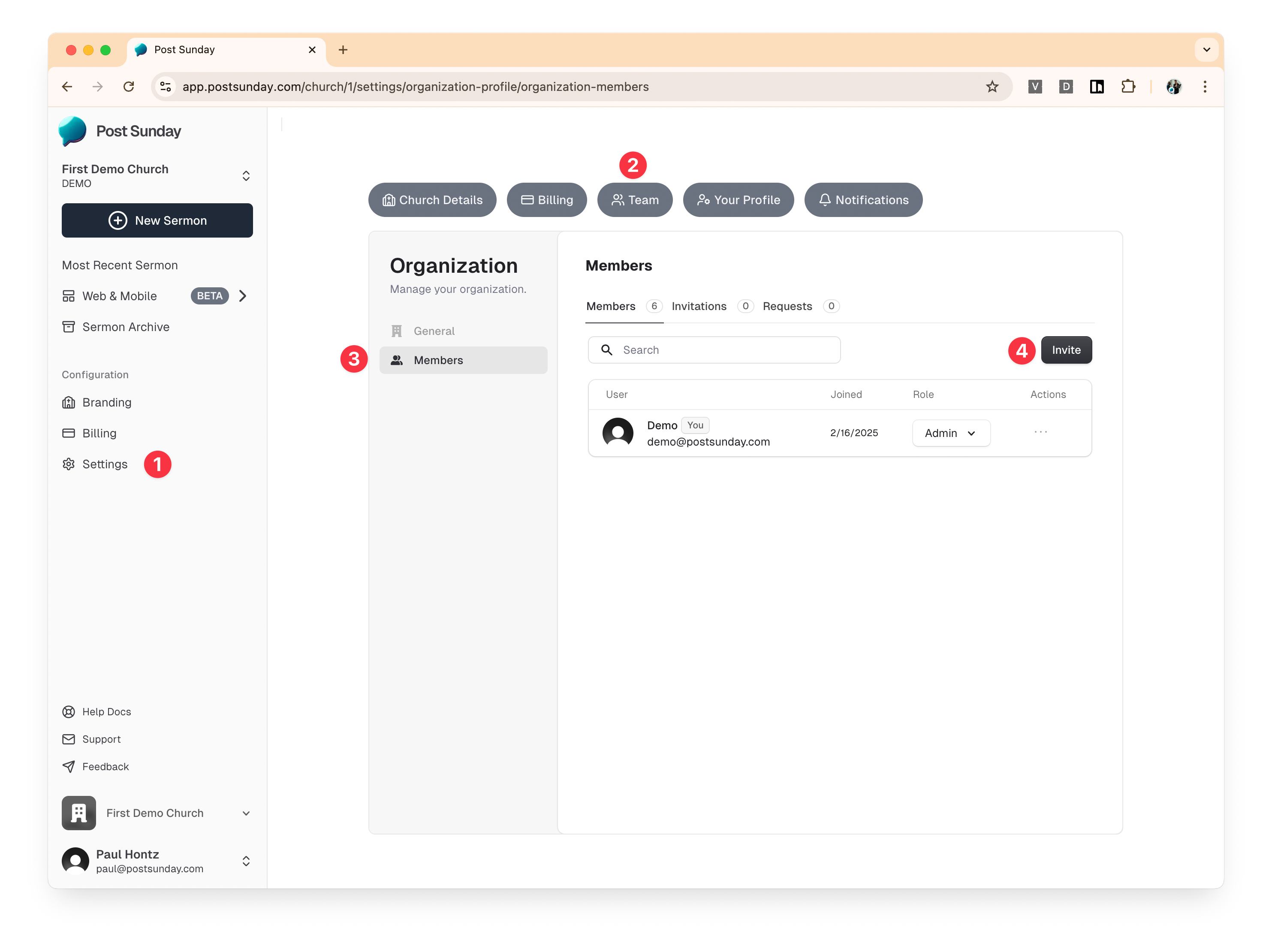
Task: Click the BETA badge
Action: coord(210,296)
